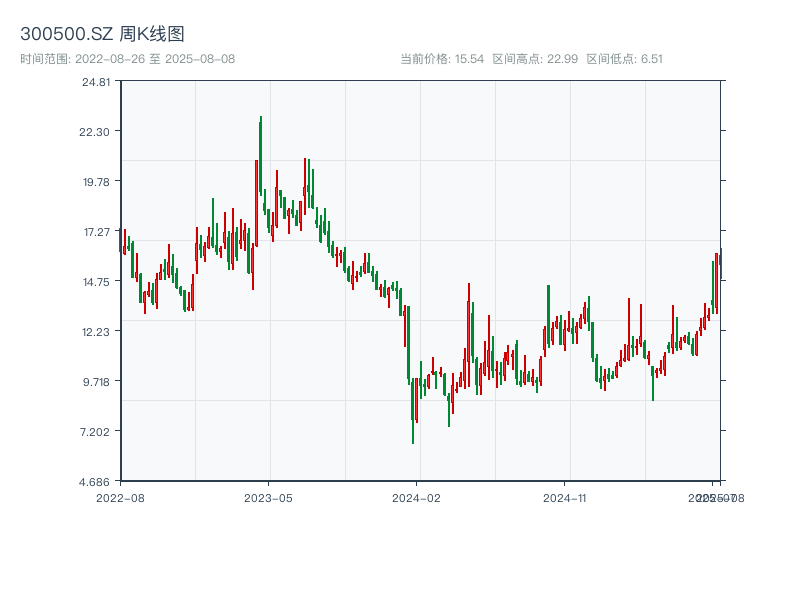Select the 2023-05 x-axis date label
Image resolution: width=800 pixels, height=600 pixels.
268,497
